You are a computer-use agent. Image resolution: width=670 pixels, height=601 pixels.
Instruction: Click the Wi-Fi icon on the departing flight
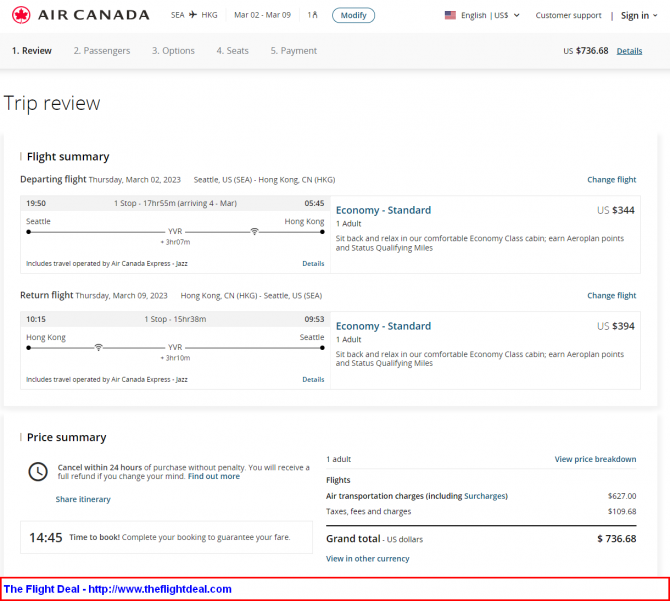coord(255,232)
